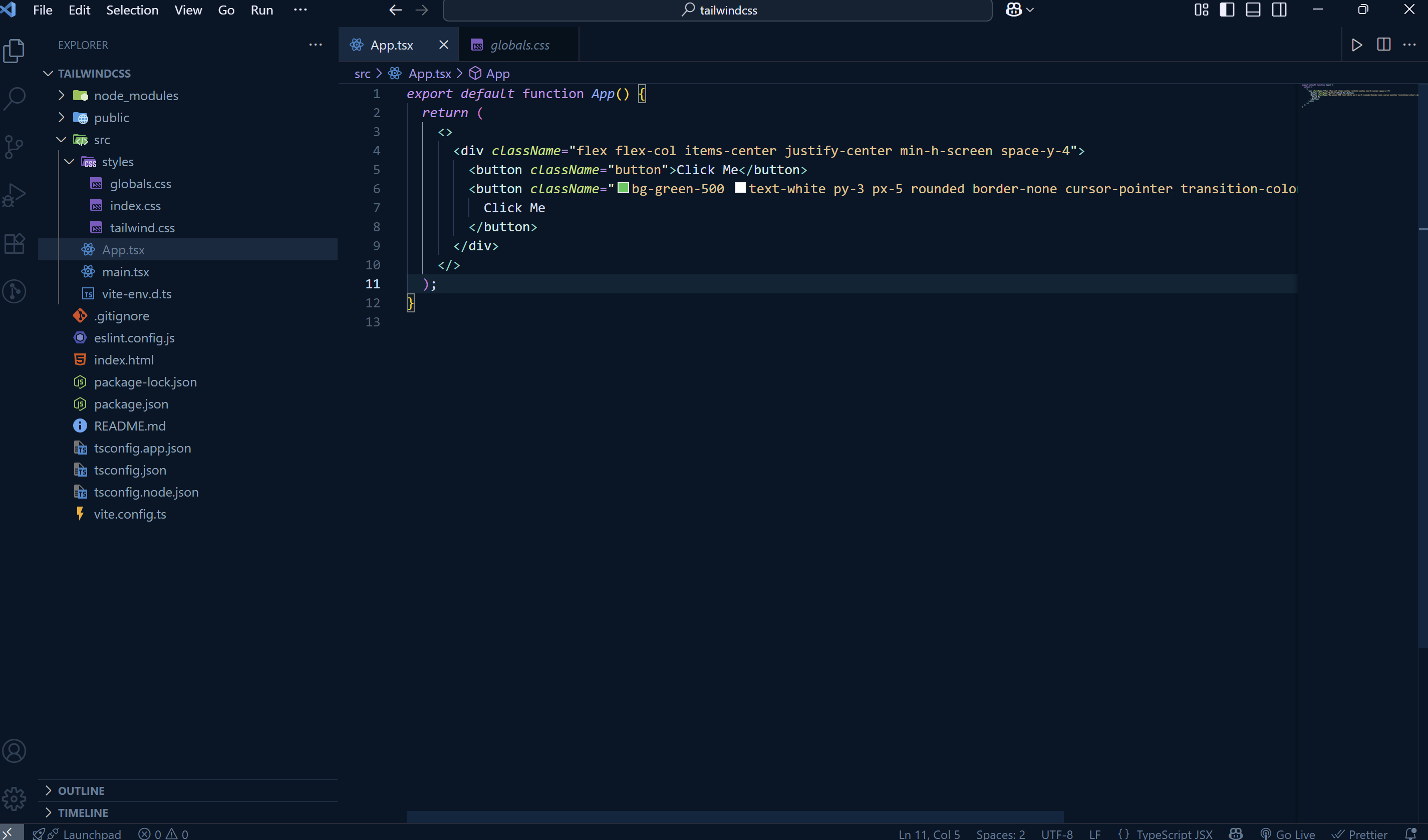
Task: Click Customize Layout icon
Action: pyautogui.click(x=1201, y=10)
